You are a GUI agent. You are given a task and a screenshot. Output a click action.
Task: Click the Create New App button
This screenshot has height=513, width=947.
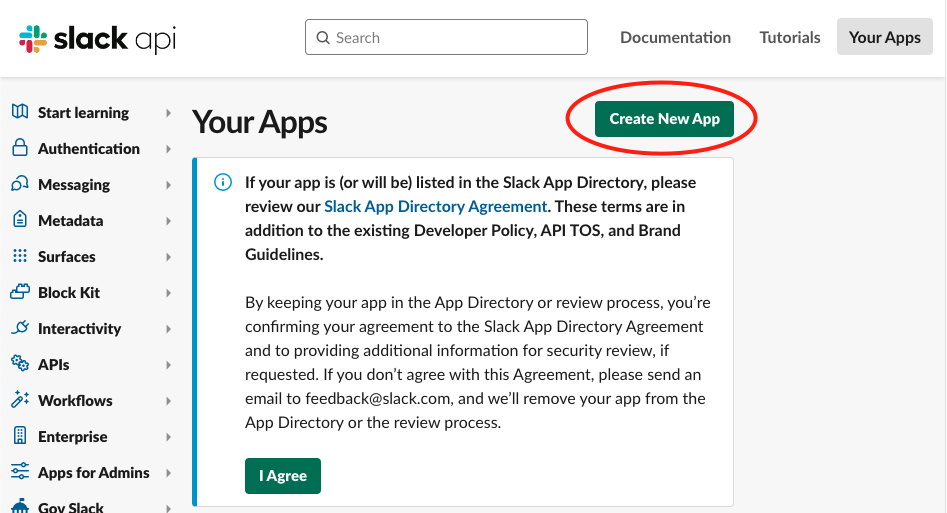(664, 119)
